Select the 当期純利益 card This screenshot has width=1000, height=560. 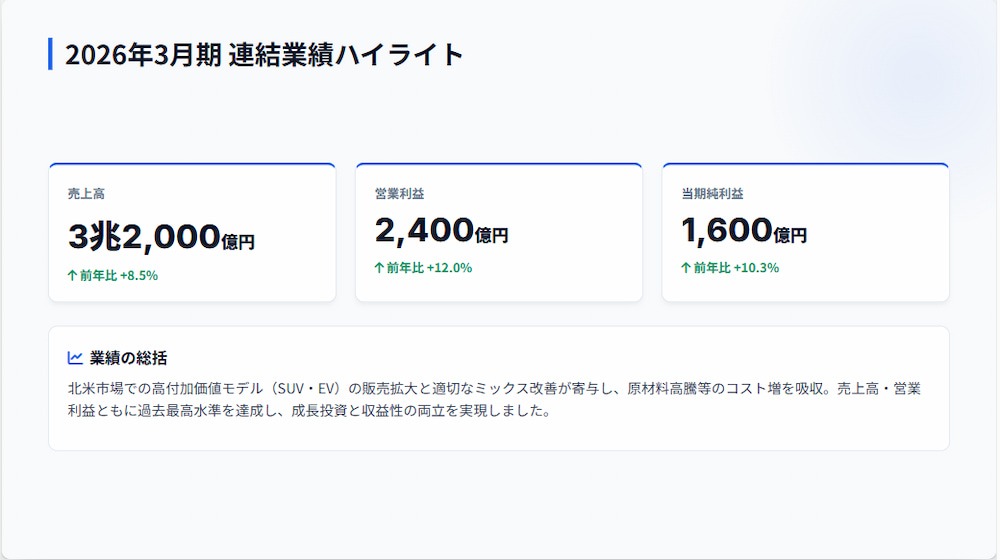pos(805,232)
